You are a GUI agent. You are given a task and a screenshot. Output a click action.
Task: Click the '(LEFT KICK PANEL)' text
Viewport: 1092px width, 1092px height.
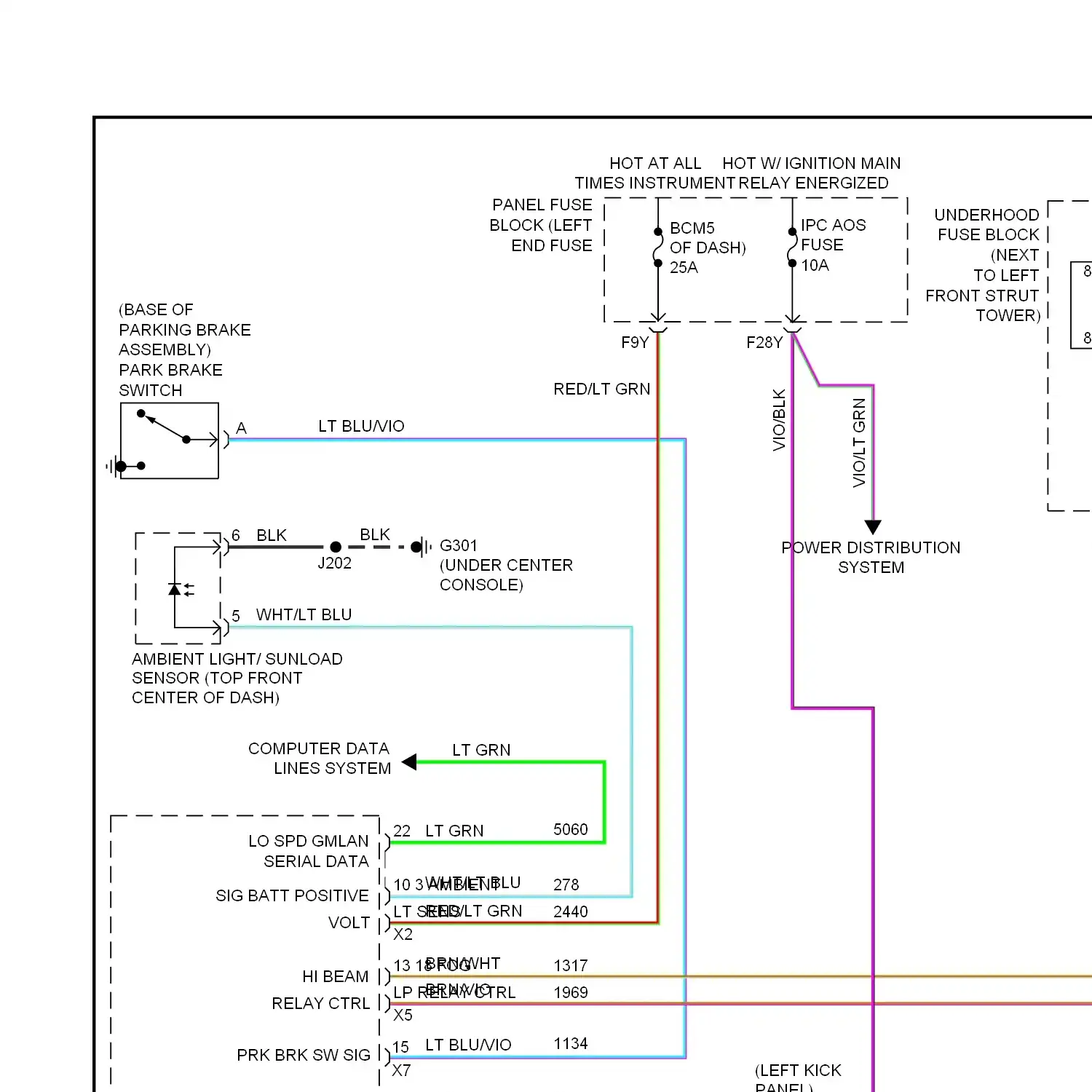[798, 1077]
